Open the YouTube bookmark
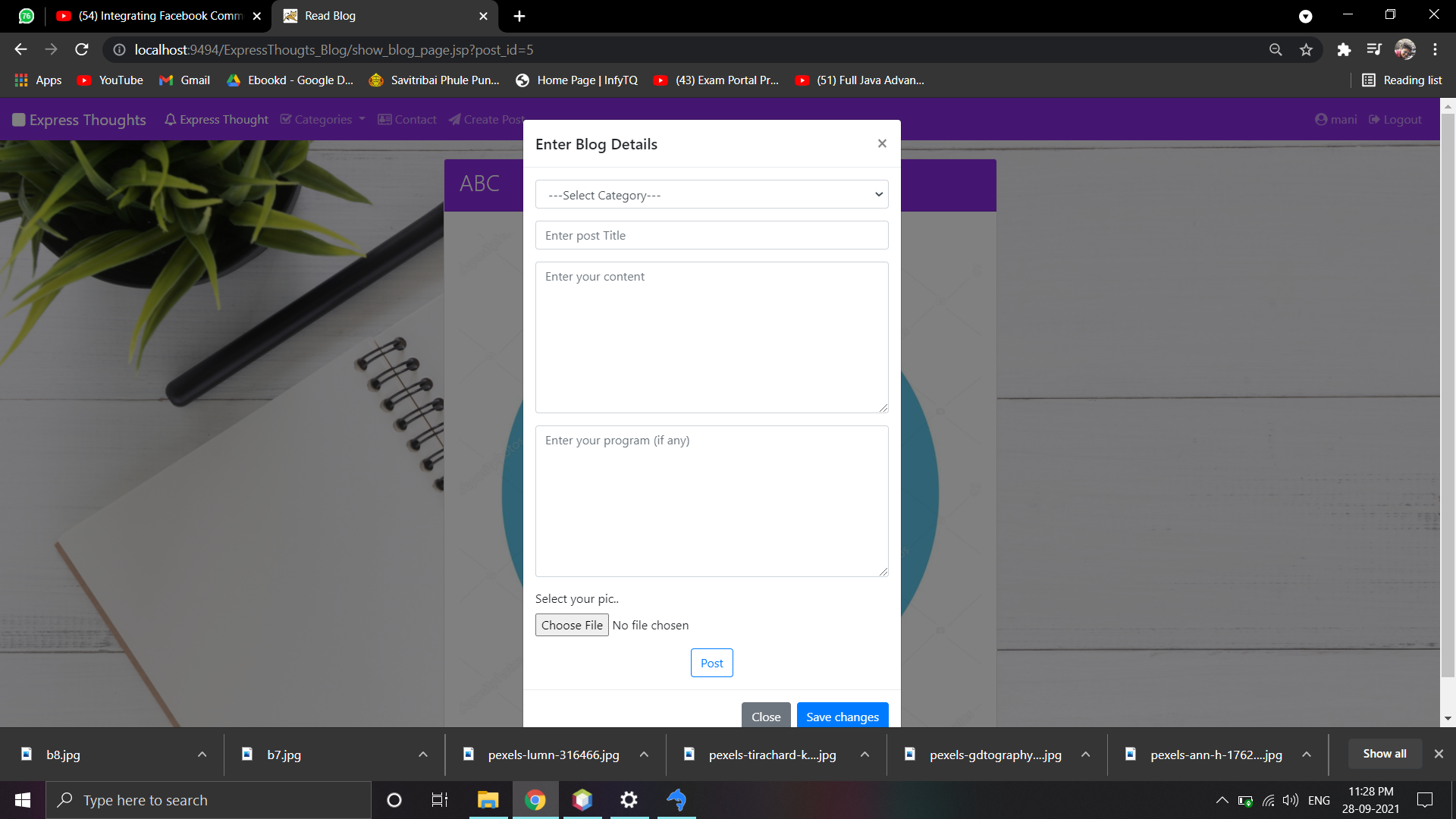The height and width of the screenshot is (819, 1456). tap(110, 80)
